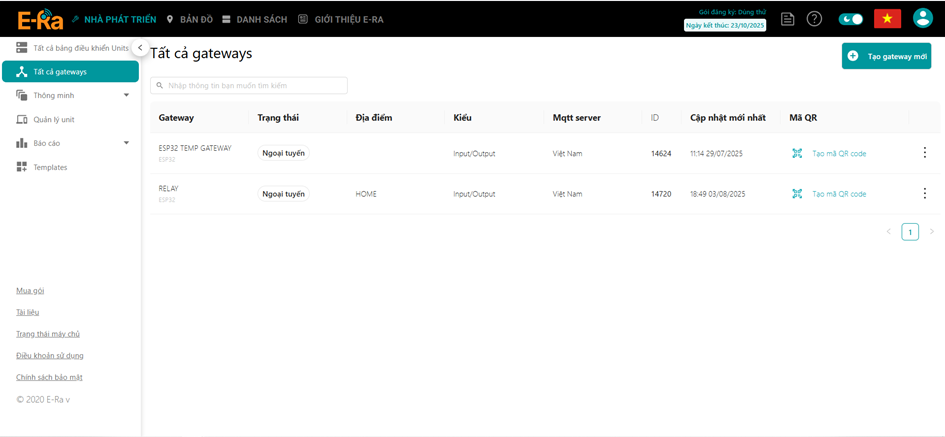Change language via Vietnam flag
Screen dimensions: 945x437
coord(887,19)
